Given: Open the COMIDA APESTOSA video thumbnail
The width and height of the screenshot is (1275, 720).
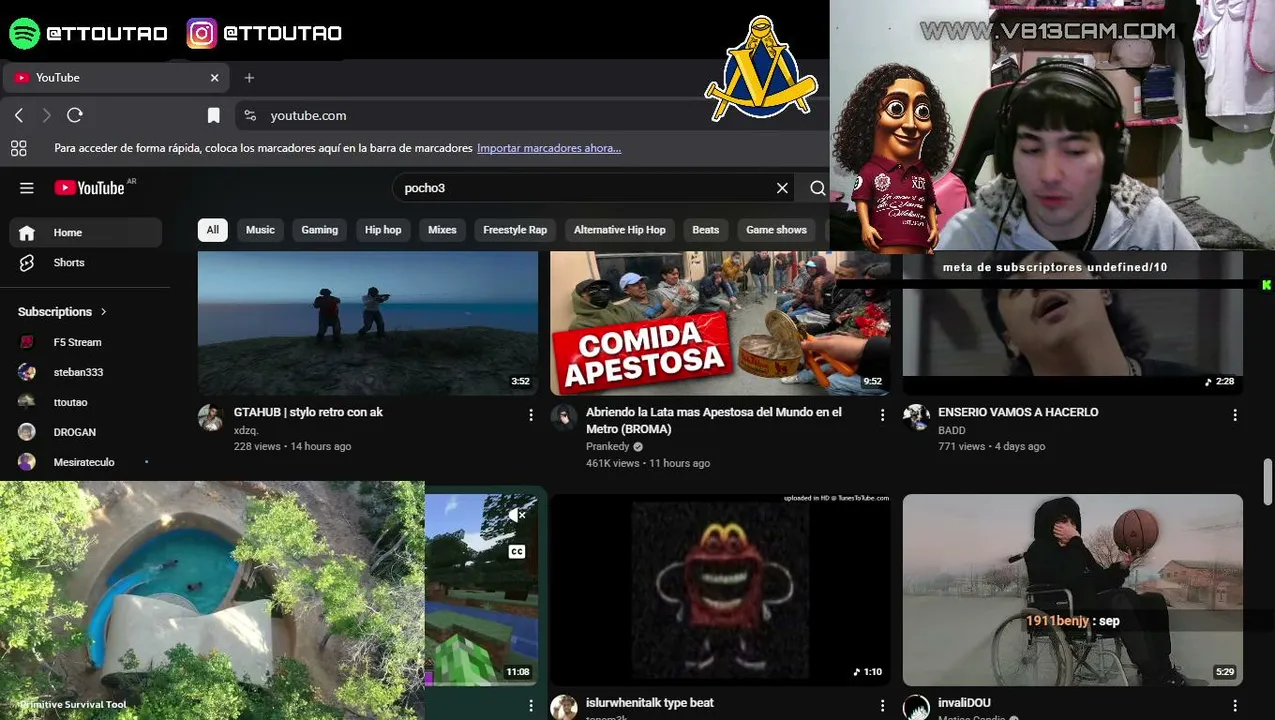Looking at the screenshot, I should (720, 323).
